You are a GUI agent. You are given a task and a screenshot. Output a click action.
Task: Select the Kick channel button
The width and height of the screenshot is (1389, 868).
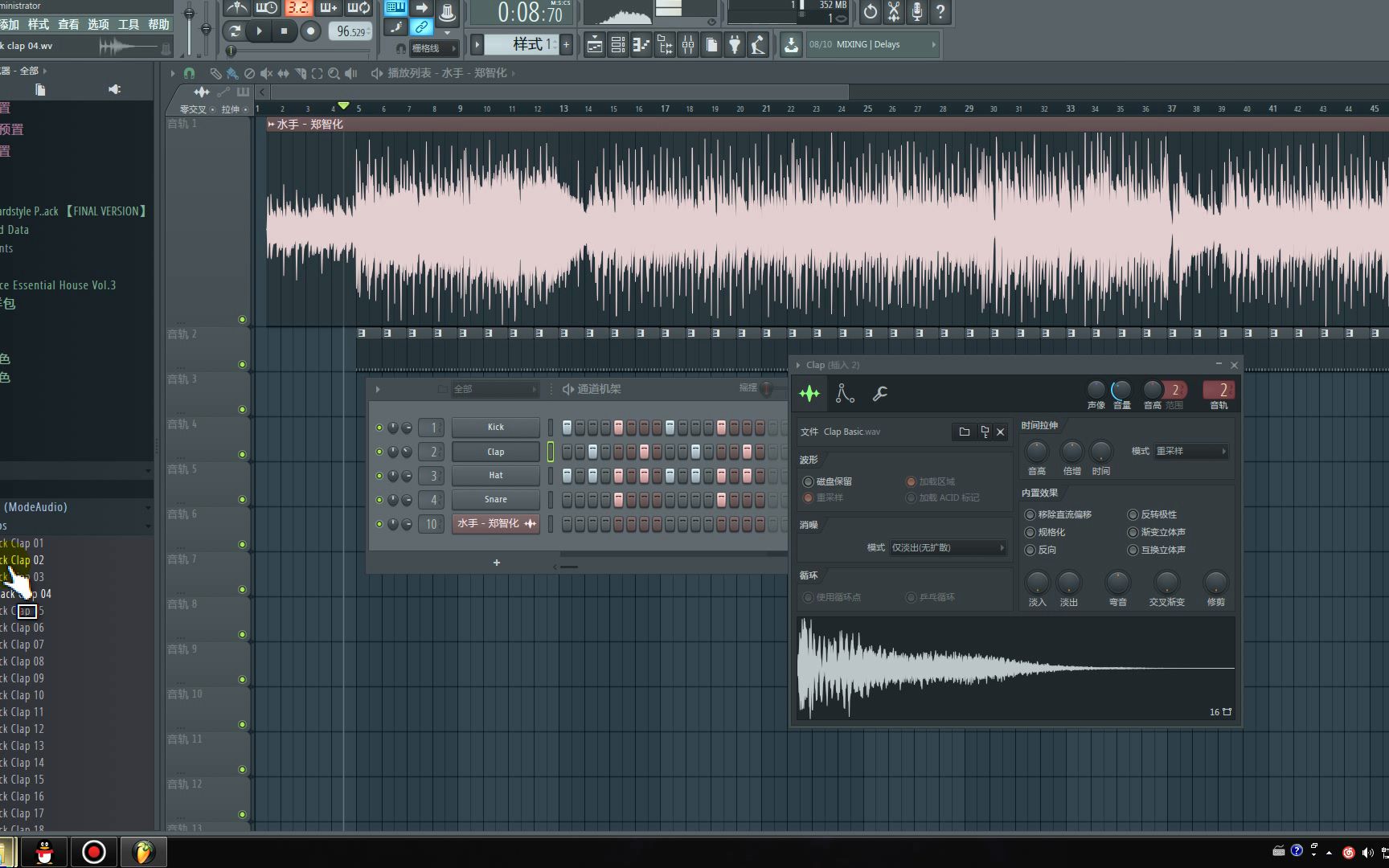tap(496, 428)
